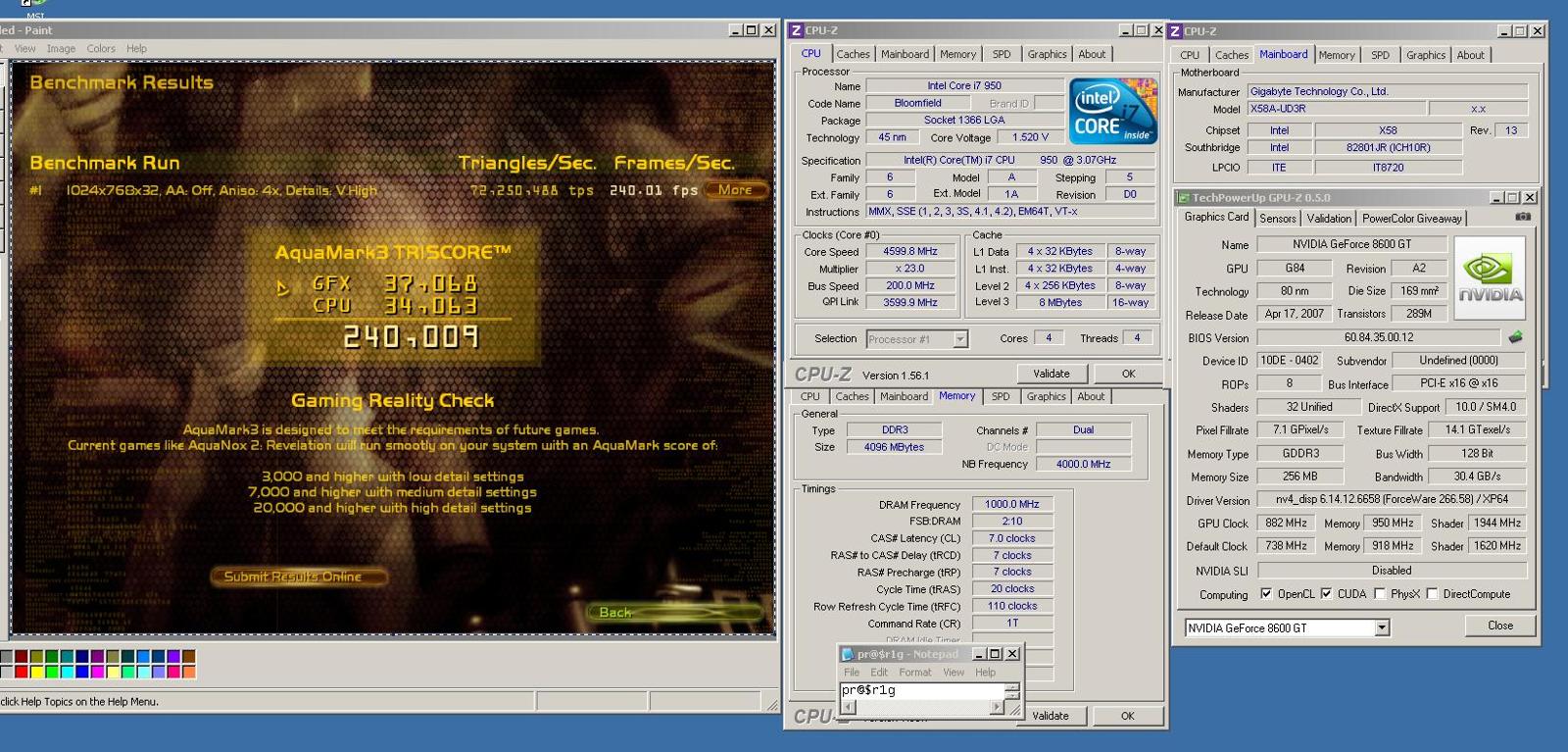Open the PowerColor Giveaway tab
The image size is (1568, 752).
click(1411, 218)
